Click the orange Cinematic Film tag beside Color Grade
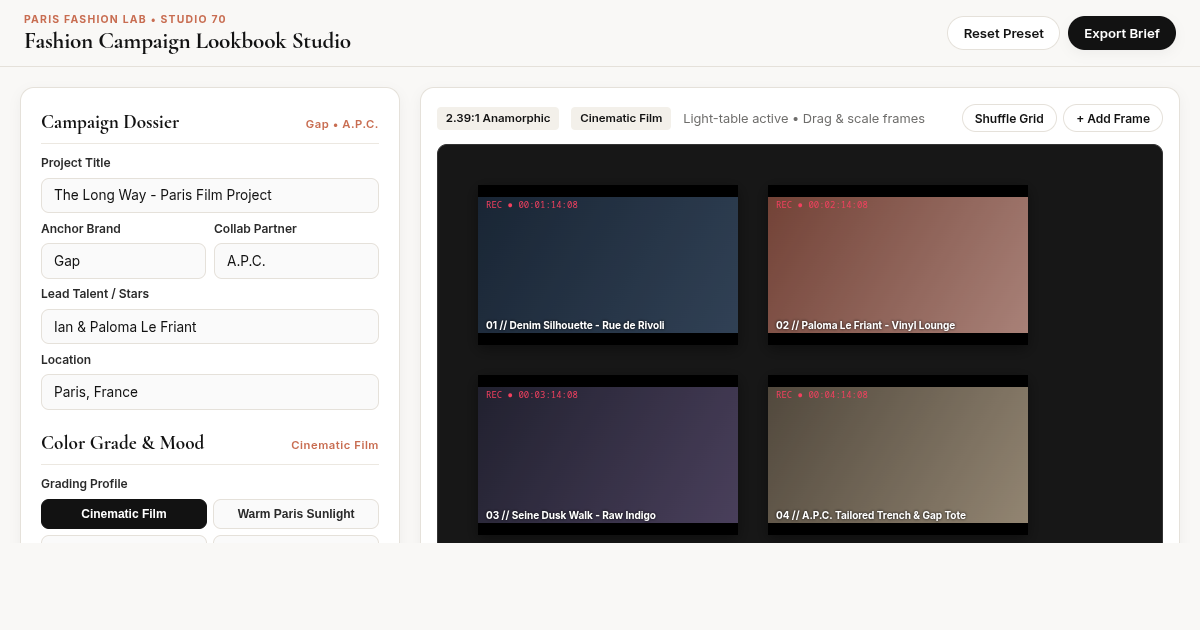 [335, 445]
